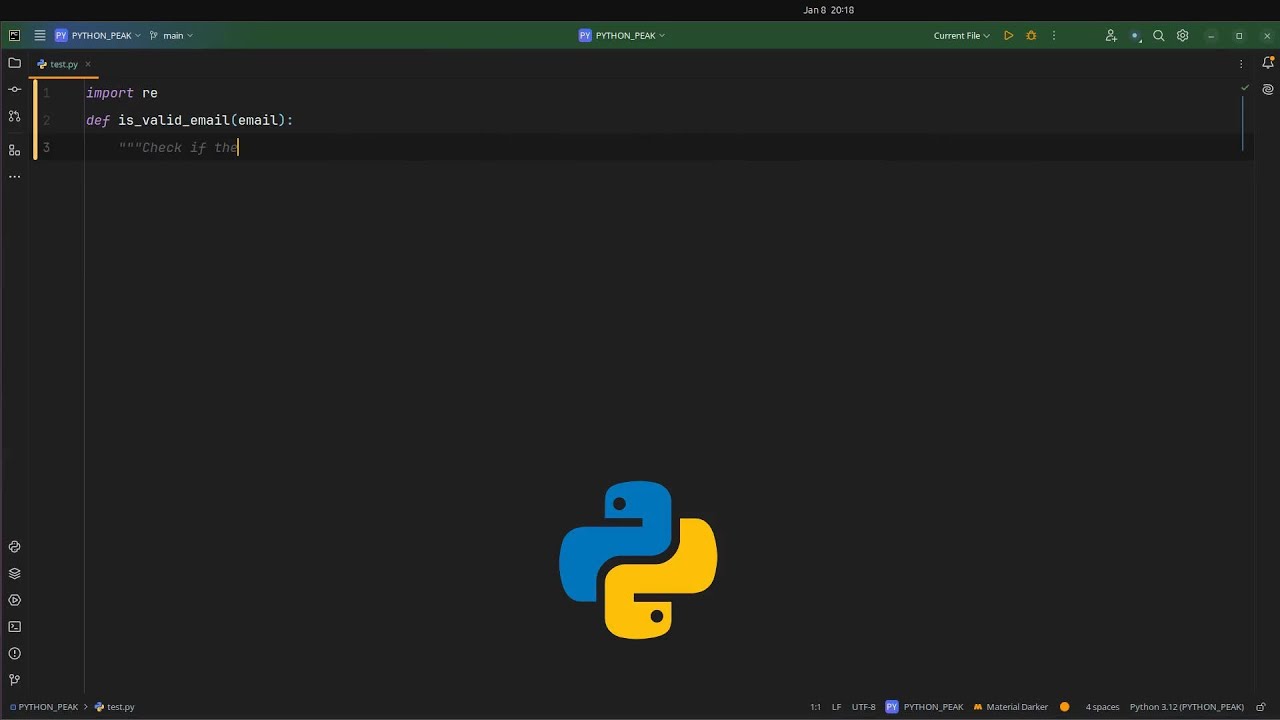Click the blue dot assistant toolbar icon
The width and height of the screenshot is (1280, 720).
1135,35
